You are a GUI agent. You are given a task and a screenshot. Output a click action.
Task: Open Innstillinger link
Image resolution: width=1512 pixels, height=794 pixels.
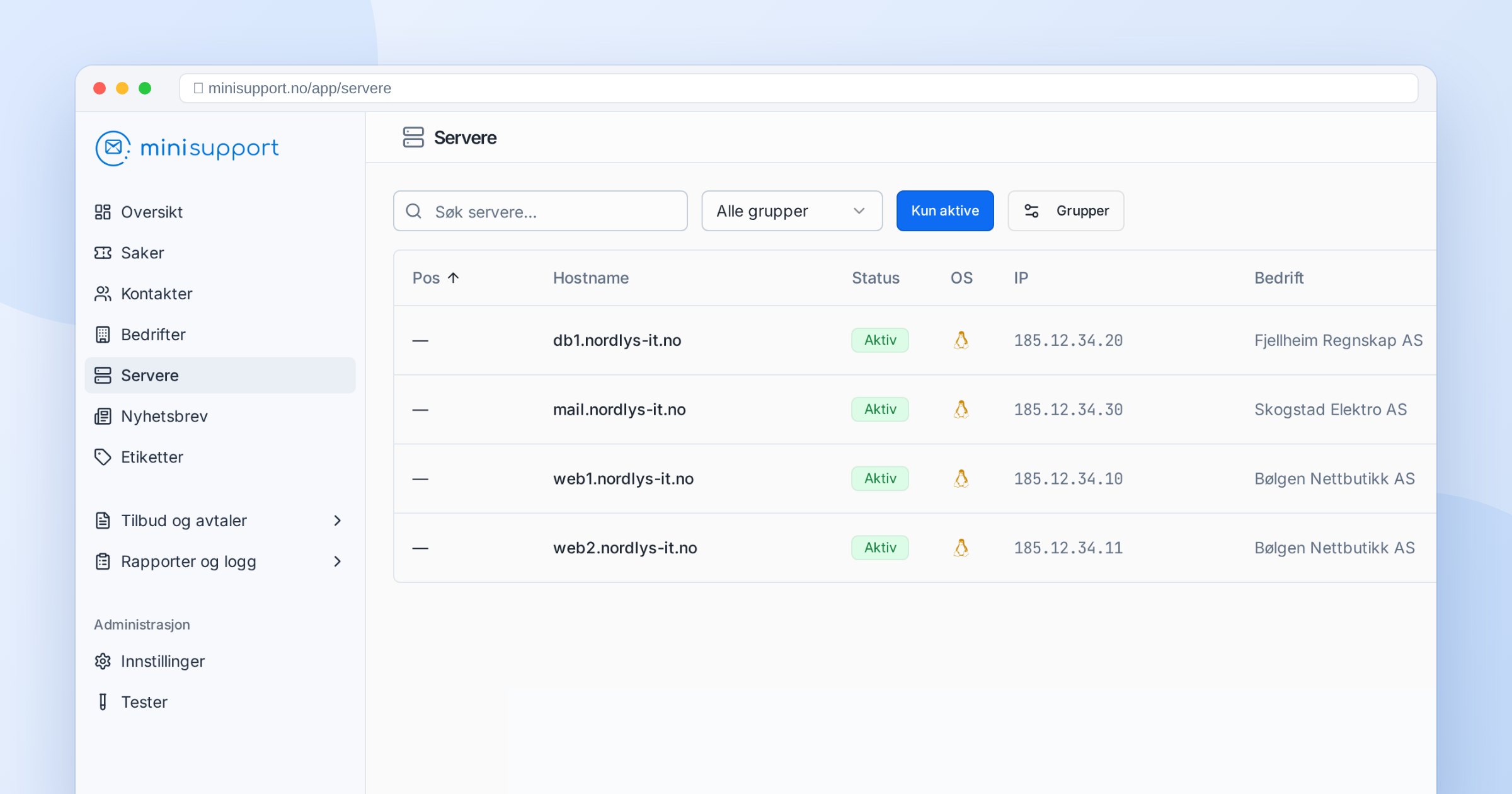point(220,661)
